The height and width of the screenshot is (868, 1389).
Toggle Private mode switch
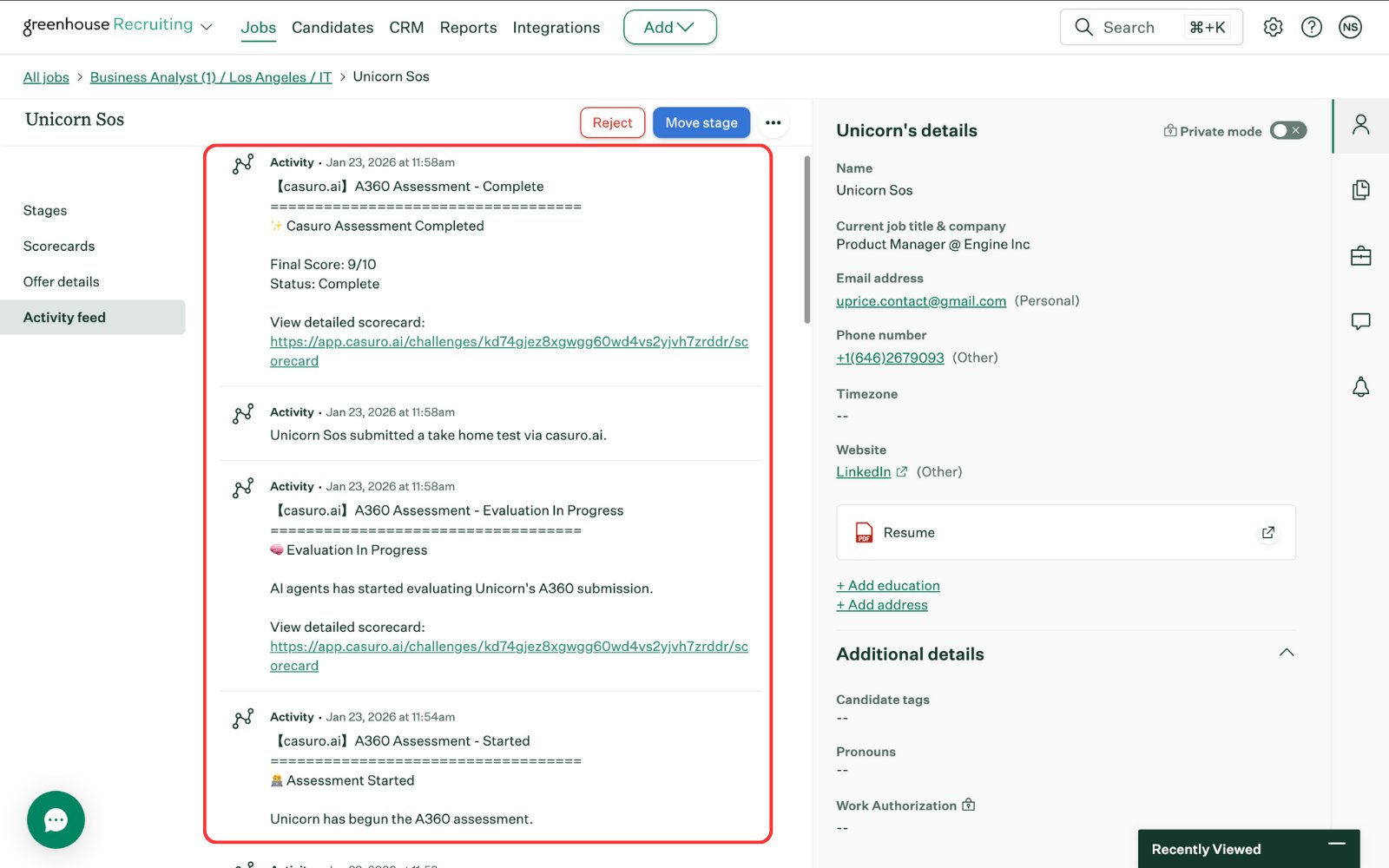1287,130
